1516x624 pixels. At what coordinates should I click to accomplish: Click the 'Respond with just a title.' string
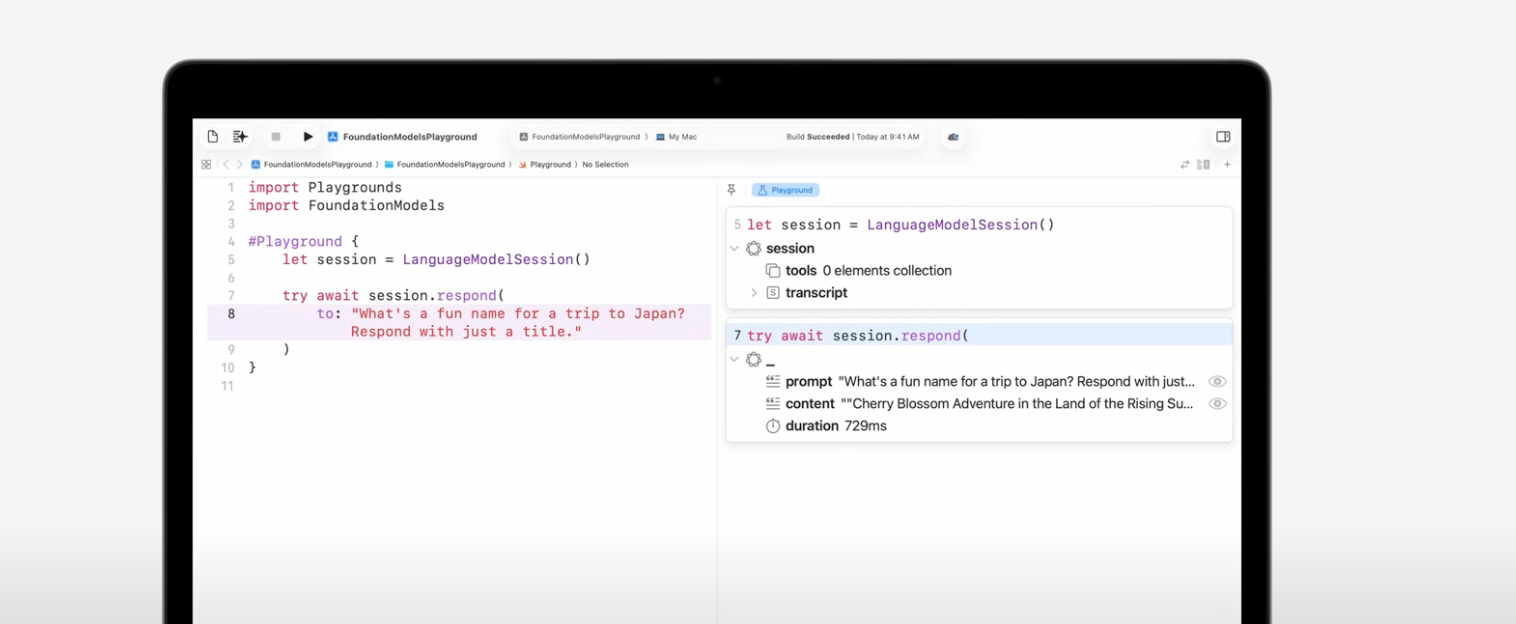pos(466,332)
